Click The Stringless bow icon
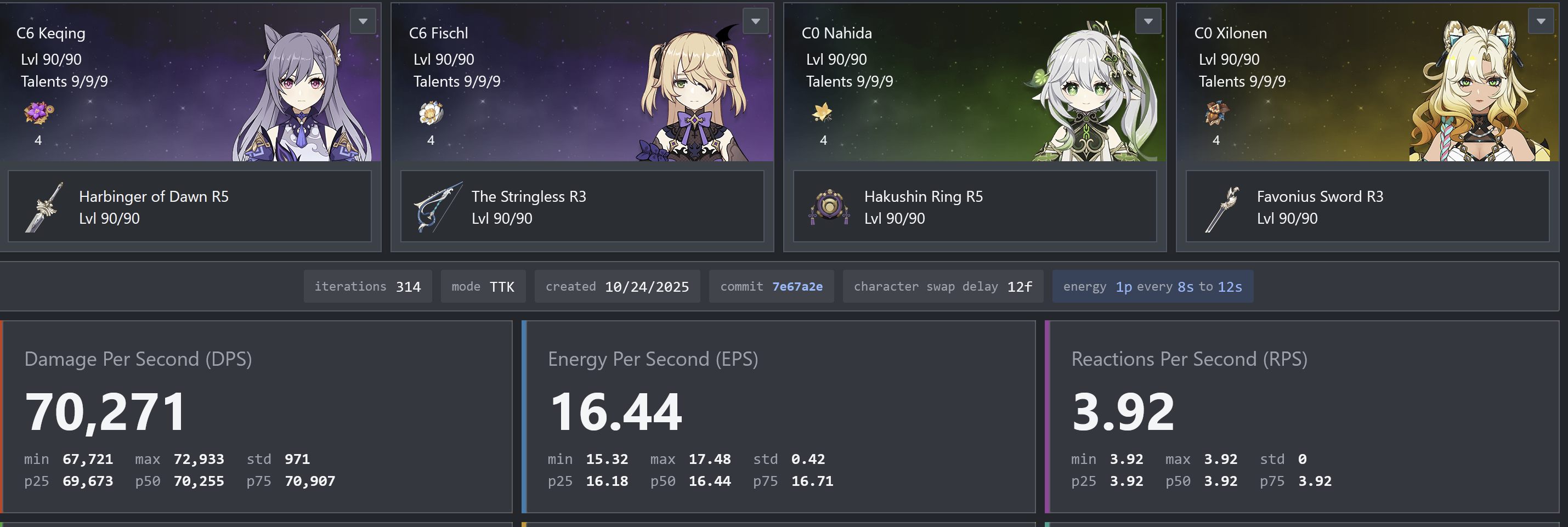This screenshot has width=1568, height=527. [437, 207]
